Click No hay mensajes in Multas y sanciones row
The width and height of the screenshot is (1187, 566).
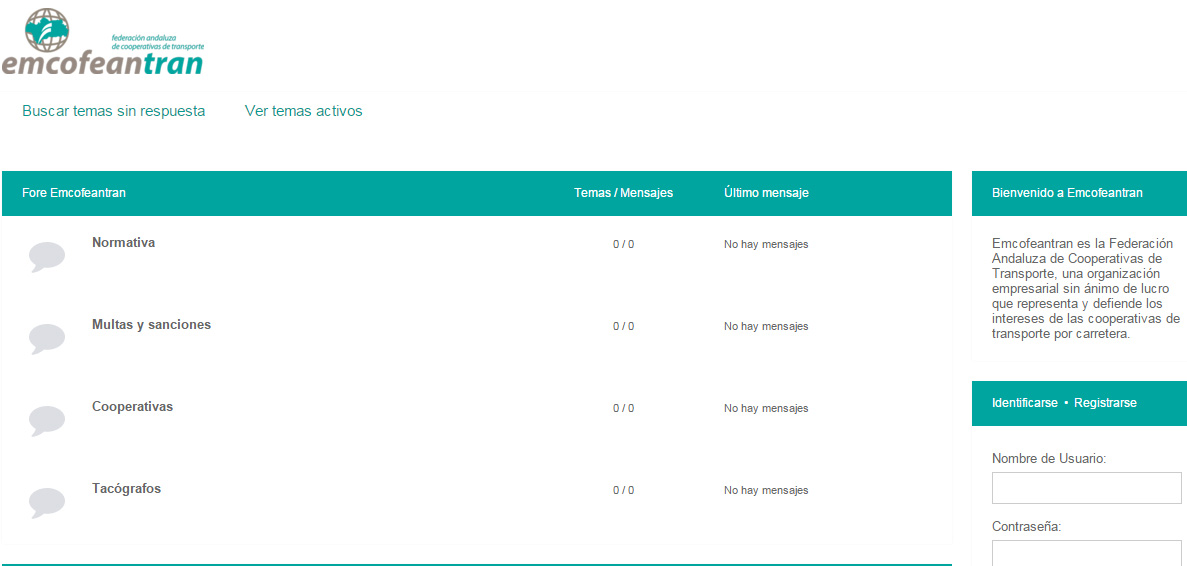(x=766, y=326)
